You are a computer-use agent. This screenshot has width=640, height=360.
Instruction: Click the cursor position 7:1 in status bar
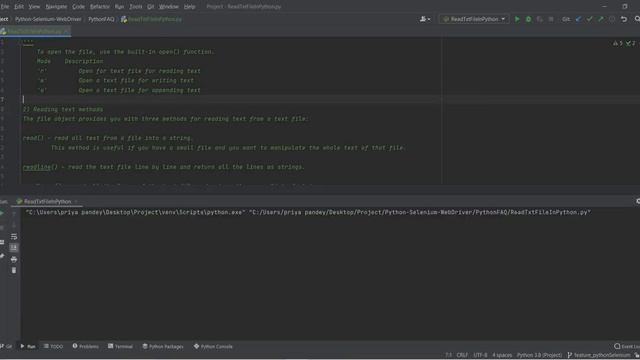click(449, 355)
